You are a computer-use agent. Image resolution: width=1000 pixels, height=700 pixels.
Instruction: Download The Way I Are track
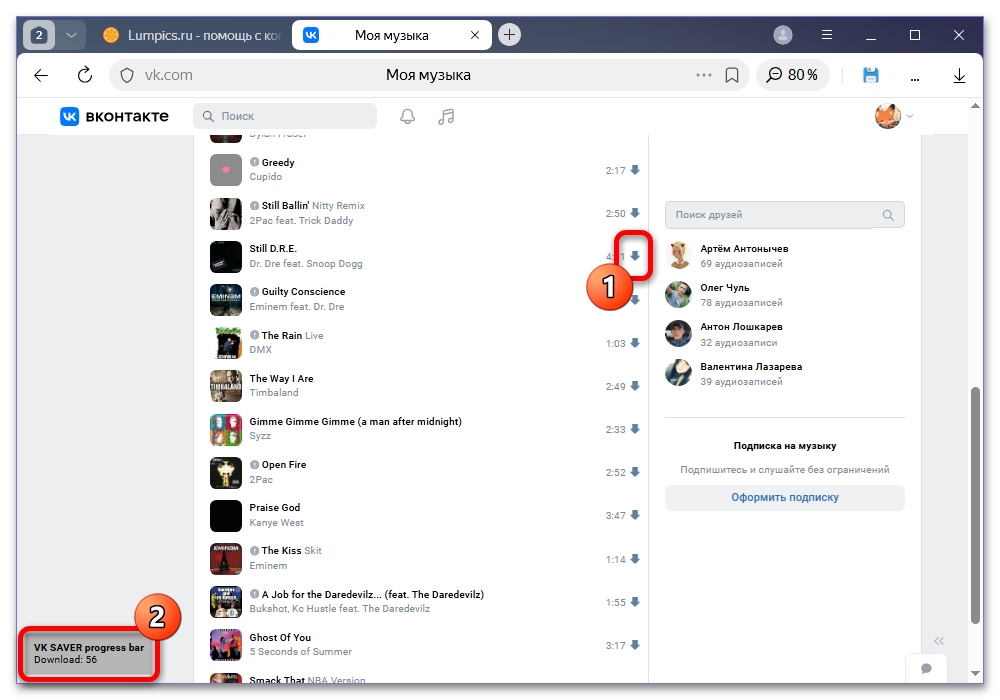635,386
